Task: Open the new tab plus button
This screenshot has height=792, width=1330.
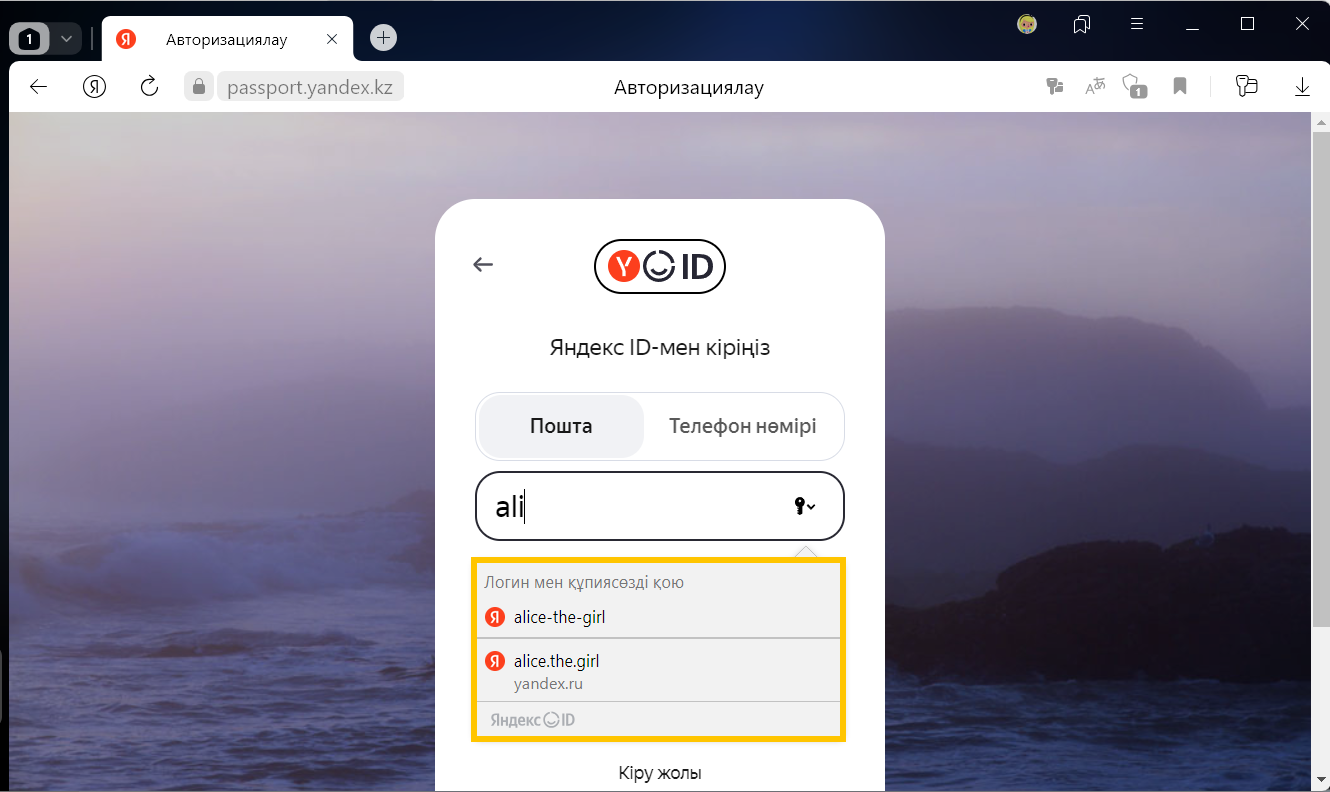Action: click(383, 38)
